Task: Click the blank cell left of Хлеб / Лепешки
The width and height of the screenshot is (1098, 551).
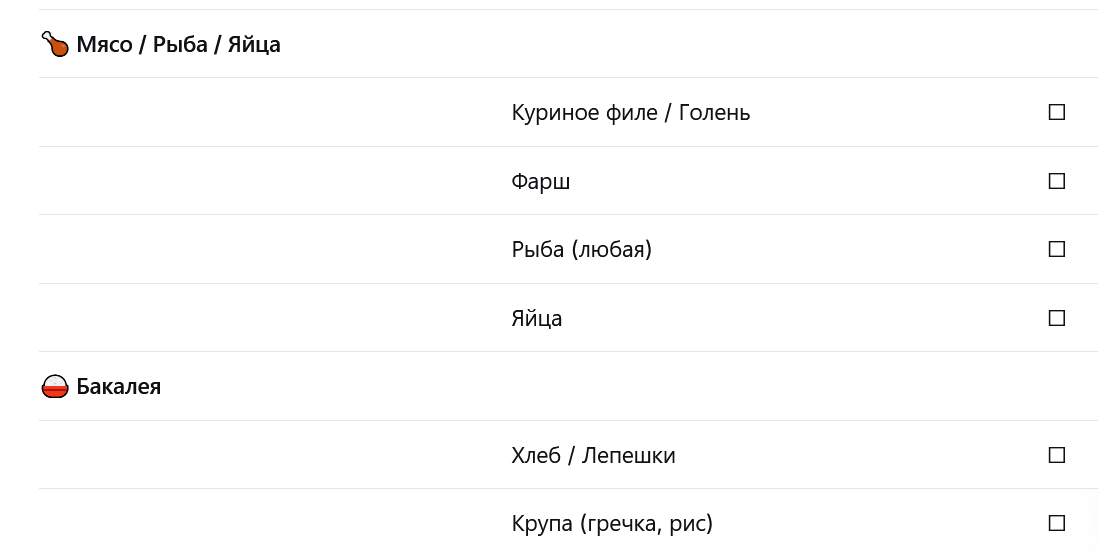Action: tap(270, 455)
